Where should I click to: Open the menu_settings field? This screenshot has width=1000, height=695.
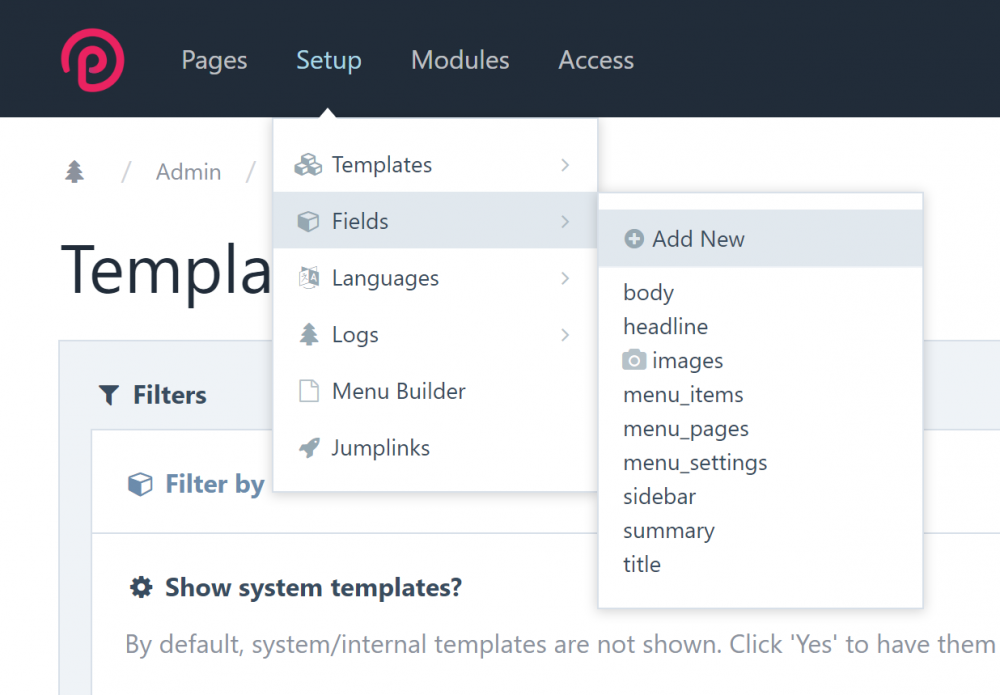[x=695, y=463]
